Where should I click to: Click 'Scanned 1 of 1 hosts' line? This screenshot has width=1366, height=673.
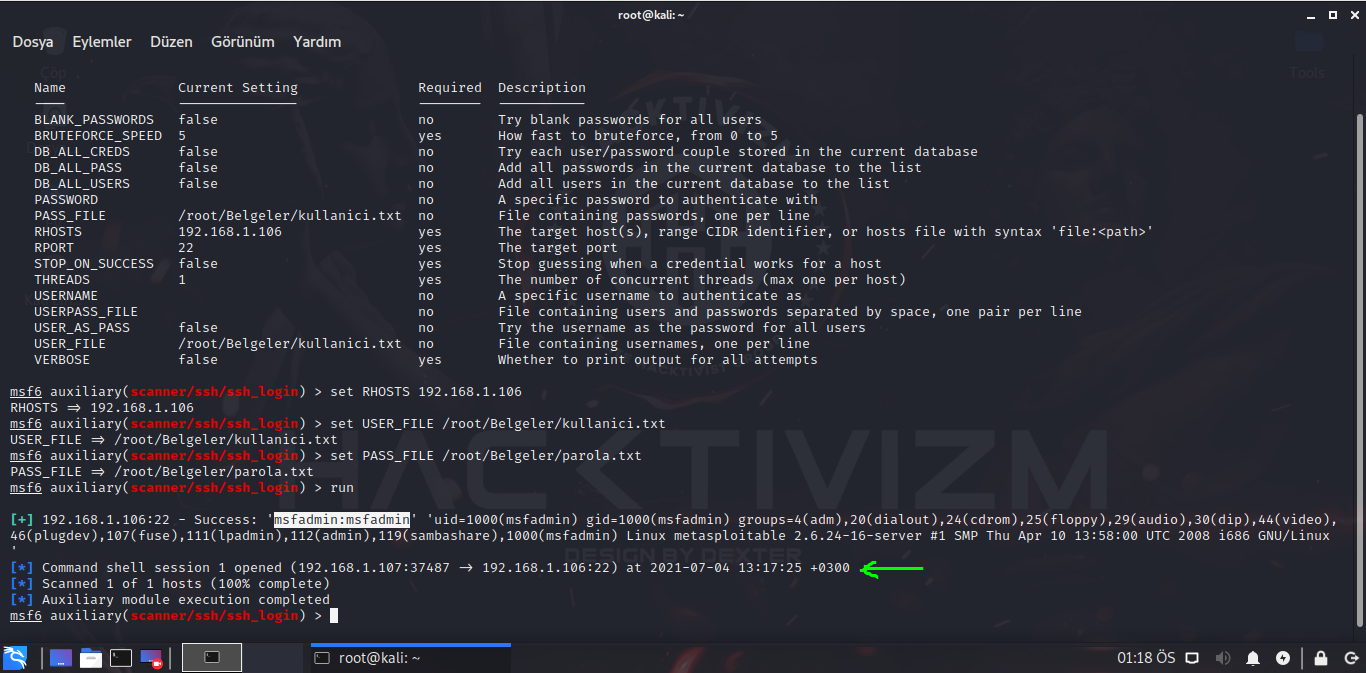(x=170, y=584)
